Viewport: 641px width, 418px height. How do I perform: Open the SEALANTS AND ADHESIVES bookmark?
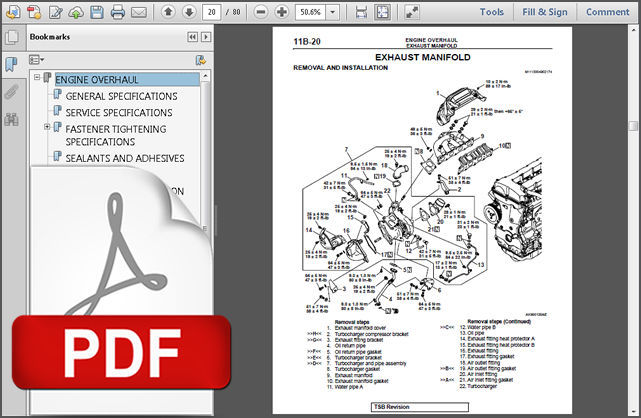[125, 158]
